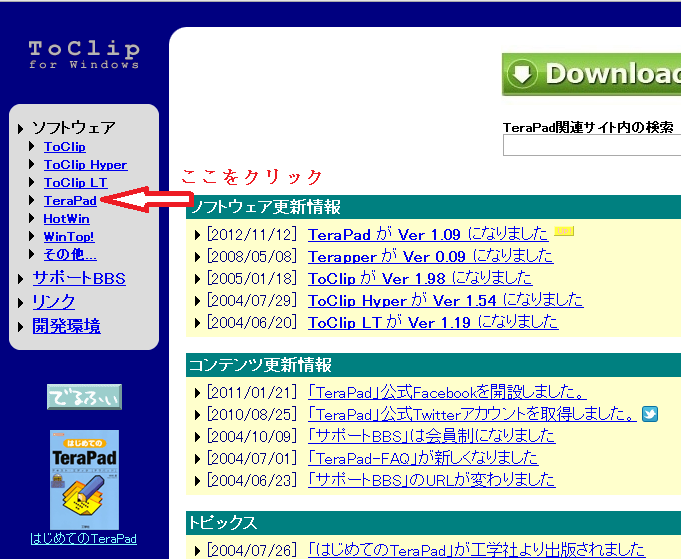Open the WinTop! sidebar link
Viewport: 681px width, 559px height.
click(x=69, y=237)
